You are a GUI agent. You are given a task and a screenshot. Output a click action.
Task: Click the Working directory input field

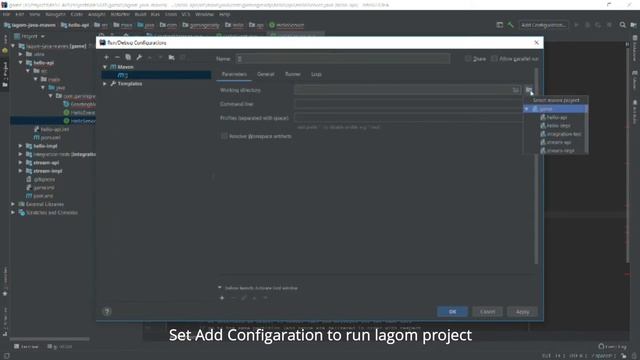tap(407, 90)
